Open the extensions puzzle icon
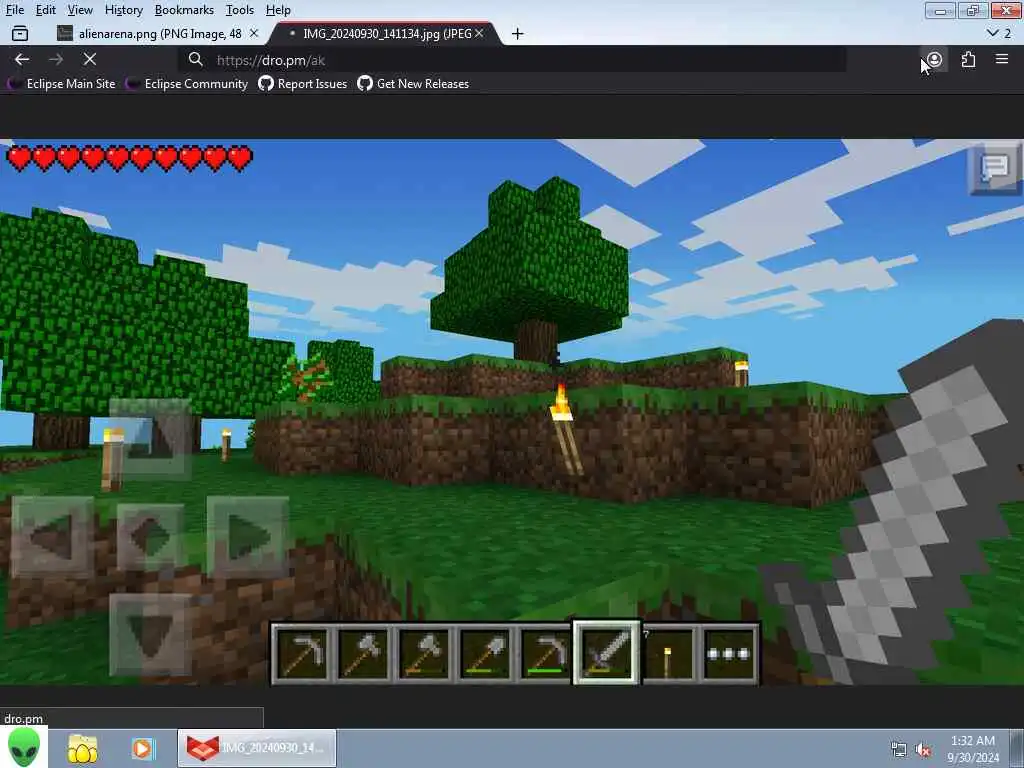This screenshot has width=1024, height=768. (x=968, y=59)
